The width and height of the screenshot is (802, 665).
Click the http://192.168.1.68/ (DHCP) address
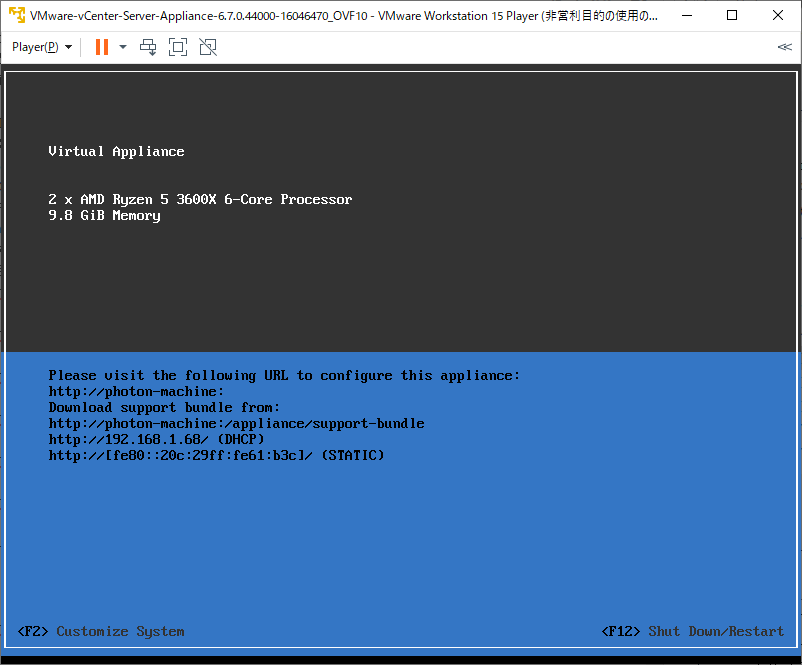pyautogui.click(x=157, y=439)
